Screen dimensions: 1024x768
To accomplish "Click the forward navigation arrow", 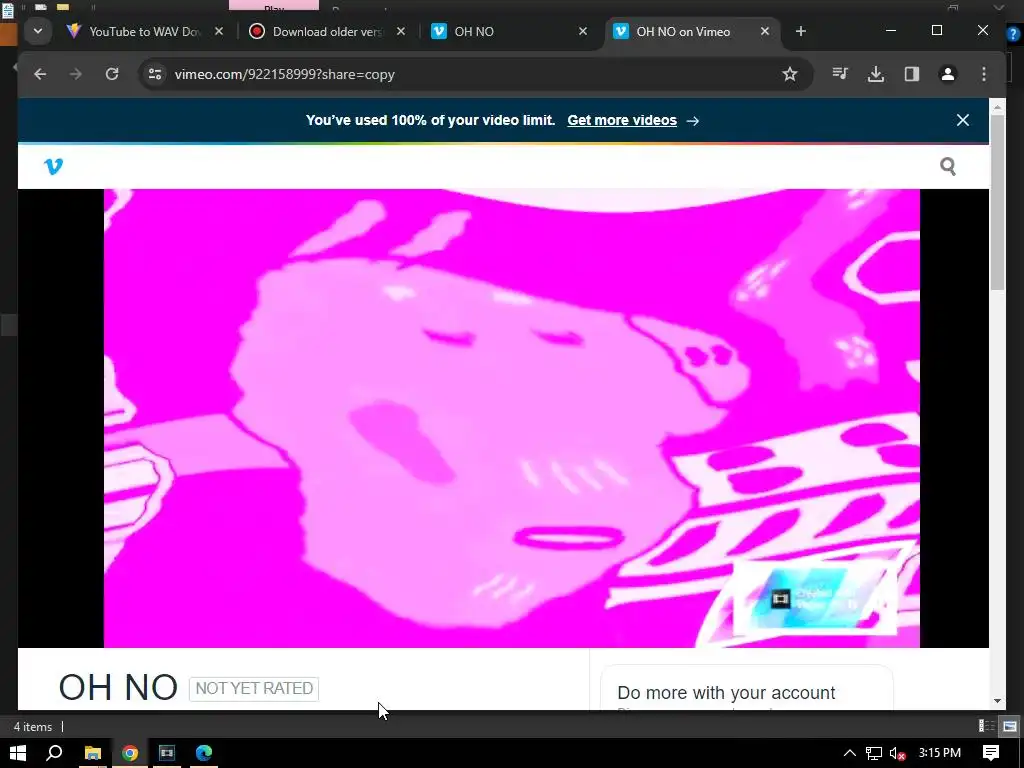I will tap(76, 74).
